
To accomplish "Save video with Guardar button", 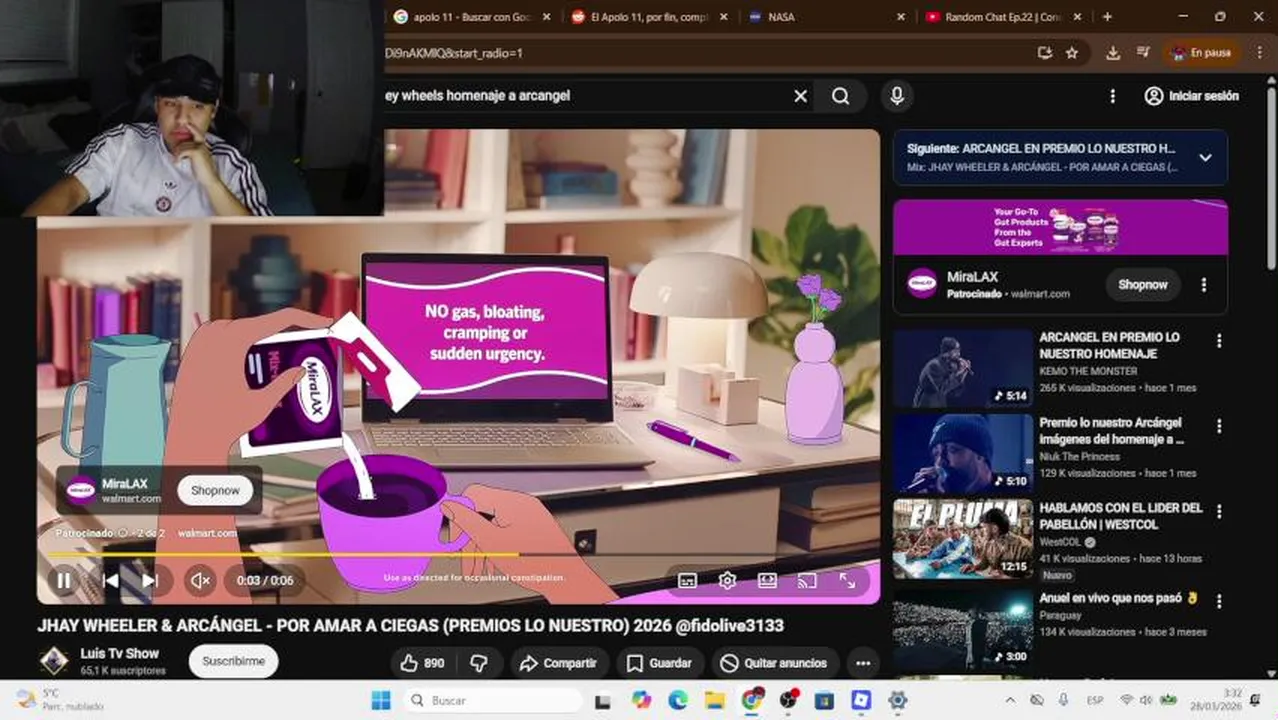I will coord(659,663).
